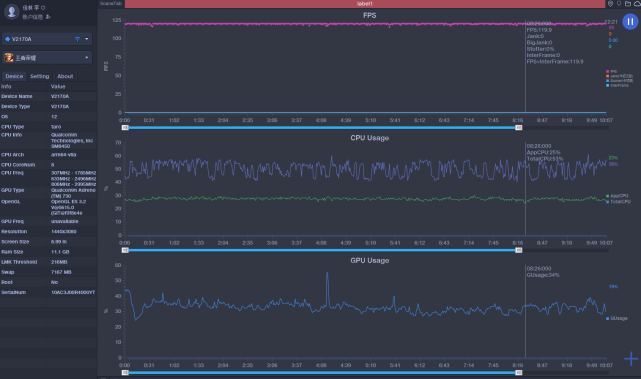The width and height of the screenshot is (641, 379).
Task: Toggle the GUsage series in the GPU legend
Action: 616,318
